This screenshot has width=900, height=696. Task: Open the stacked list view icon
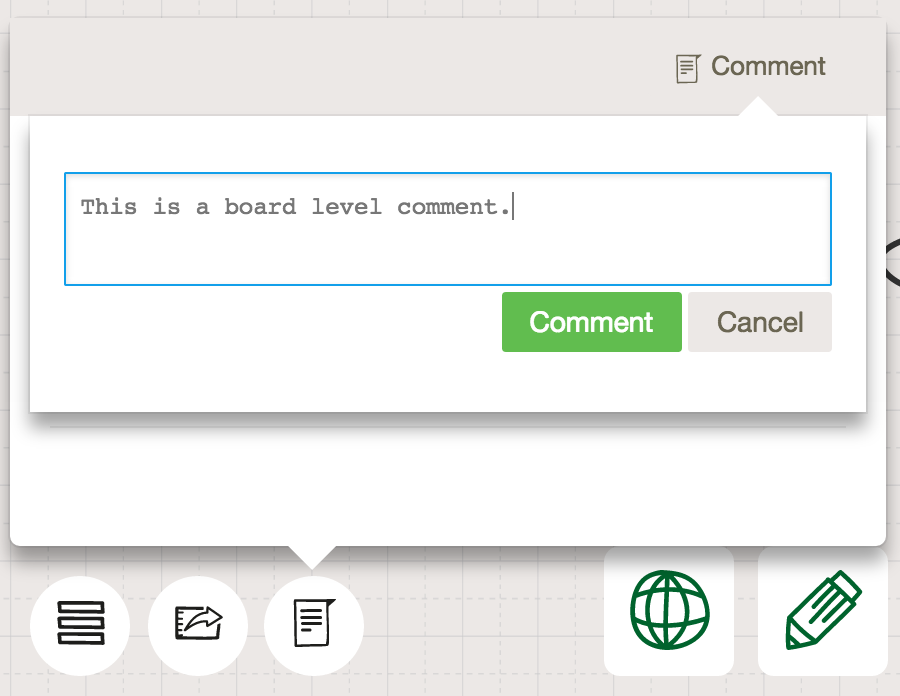click(80, 623)
